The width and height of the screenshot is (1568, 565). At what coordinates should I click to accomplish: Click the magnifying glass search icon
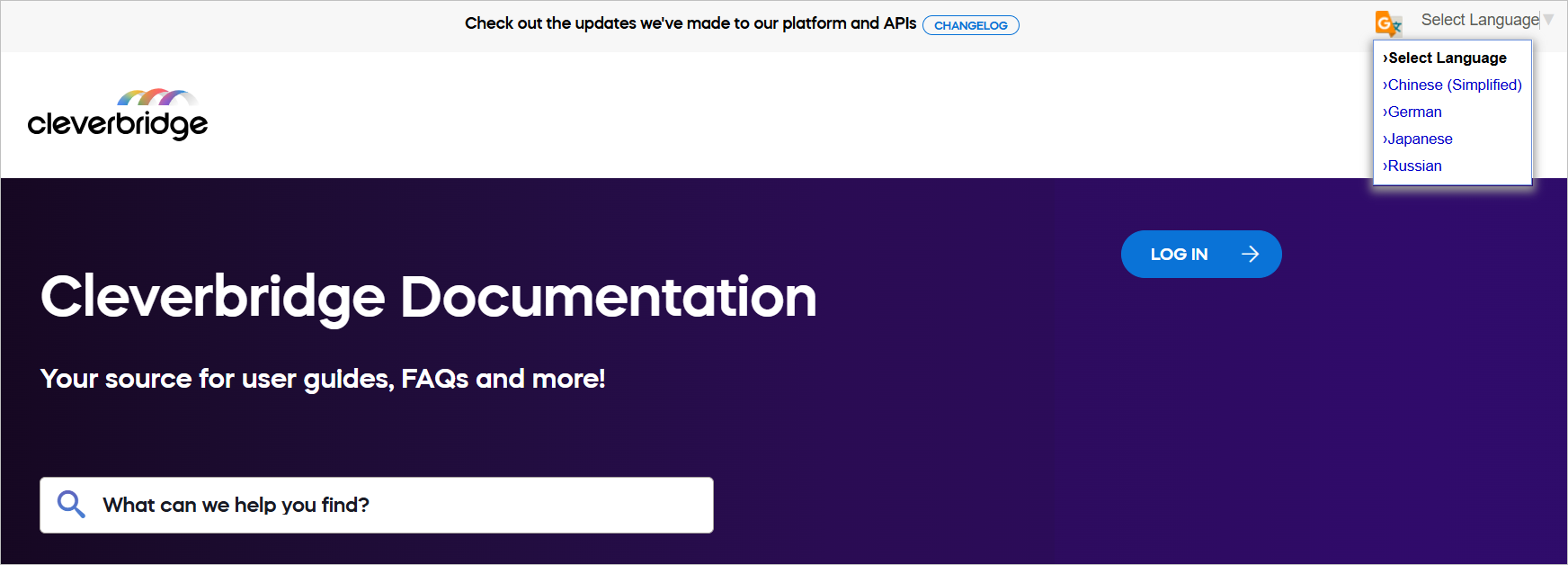click(71, 505)
